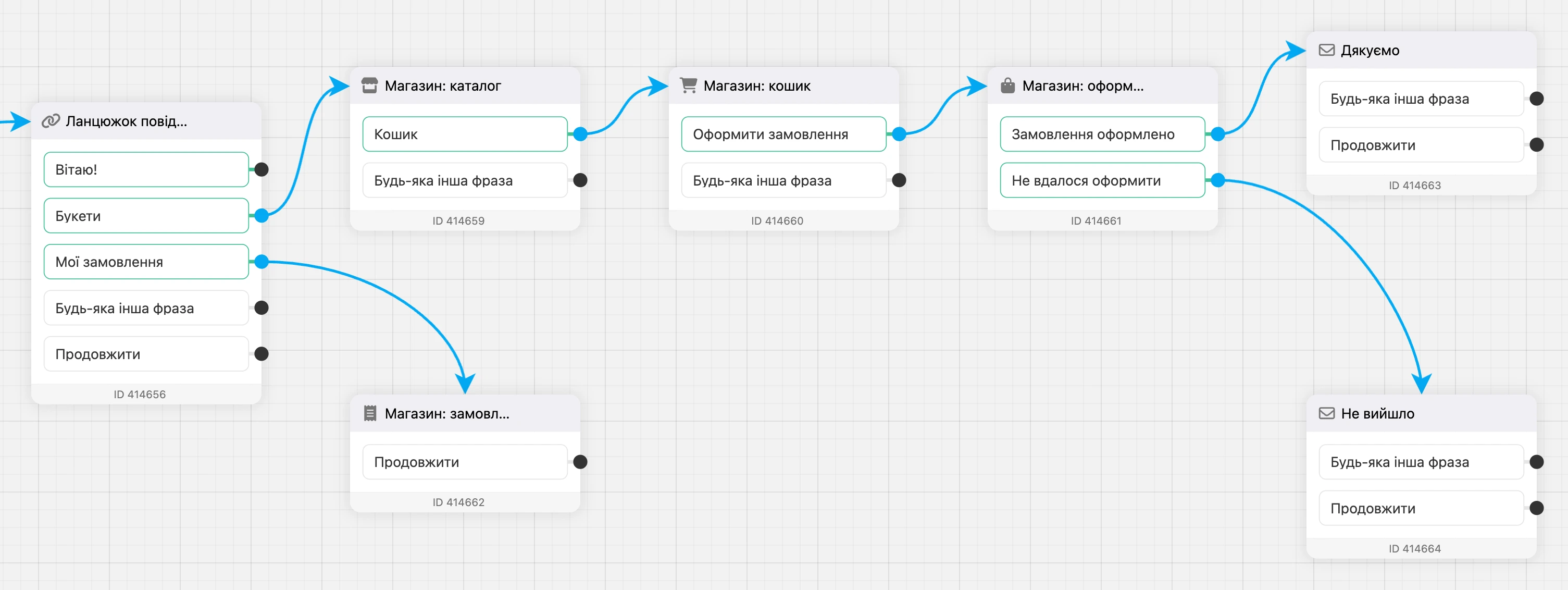
Task: Click the output dot of Оформити замовлення
Action: pyautogui.click(x=899, y=134)
